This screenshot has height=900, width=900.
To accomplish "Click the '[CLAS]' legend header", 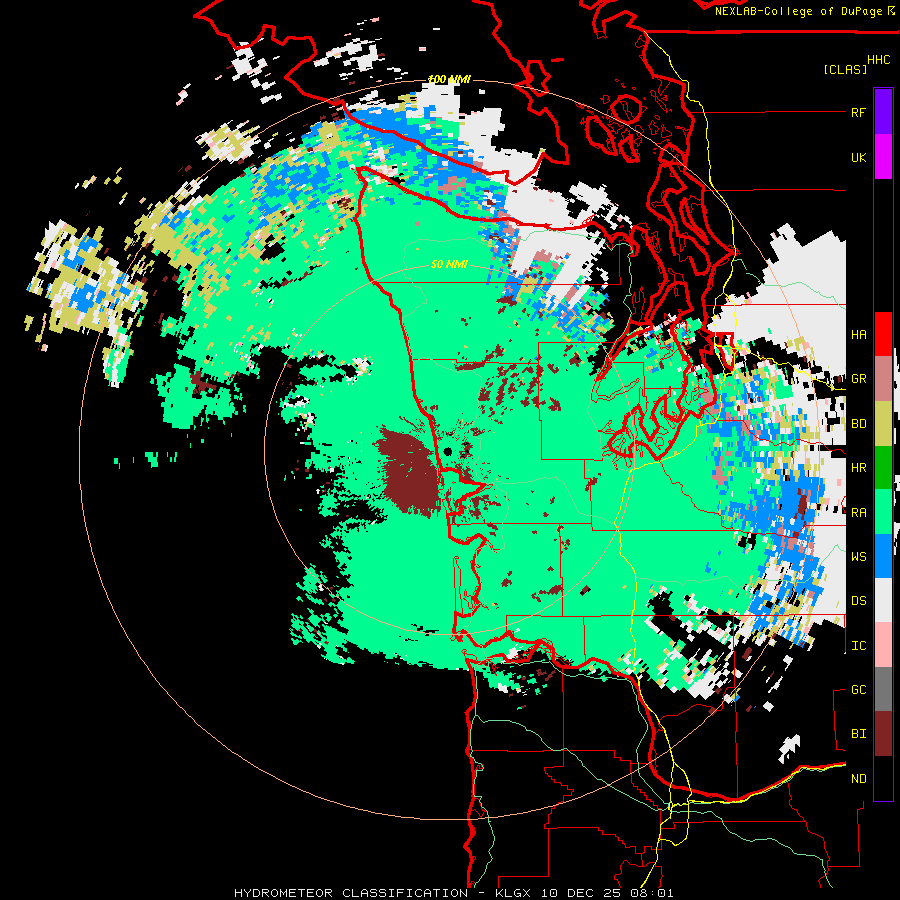I will coord(845,69).
